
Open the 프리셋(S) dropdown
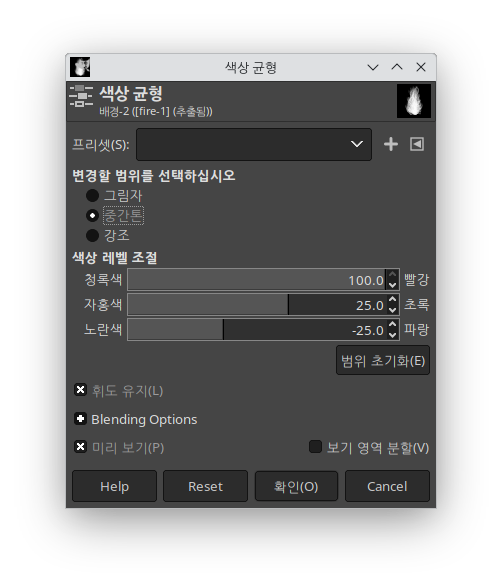click(254, 145)
